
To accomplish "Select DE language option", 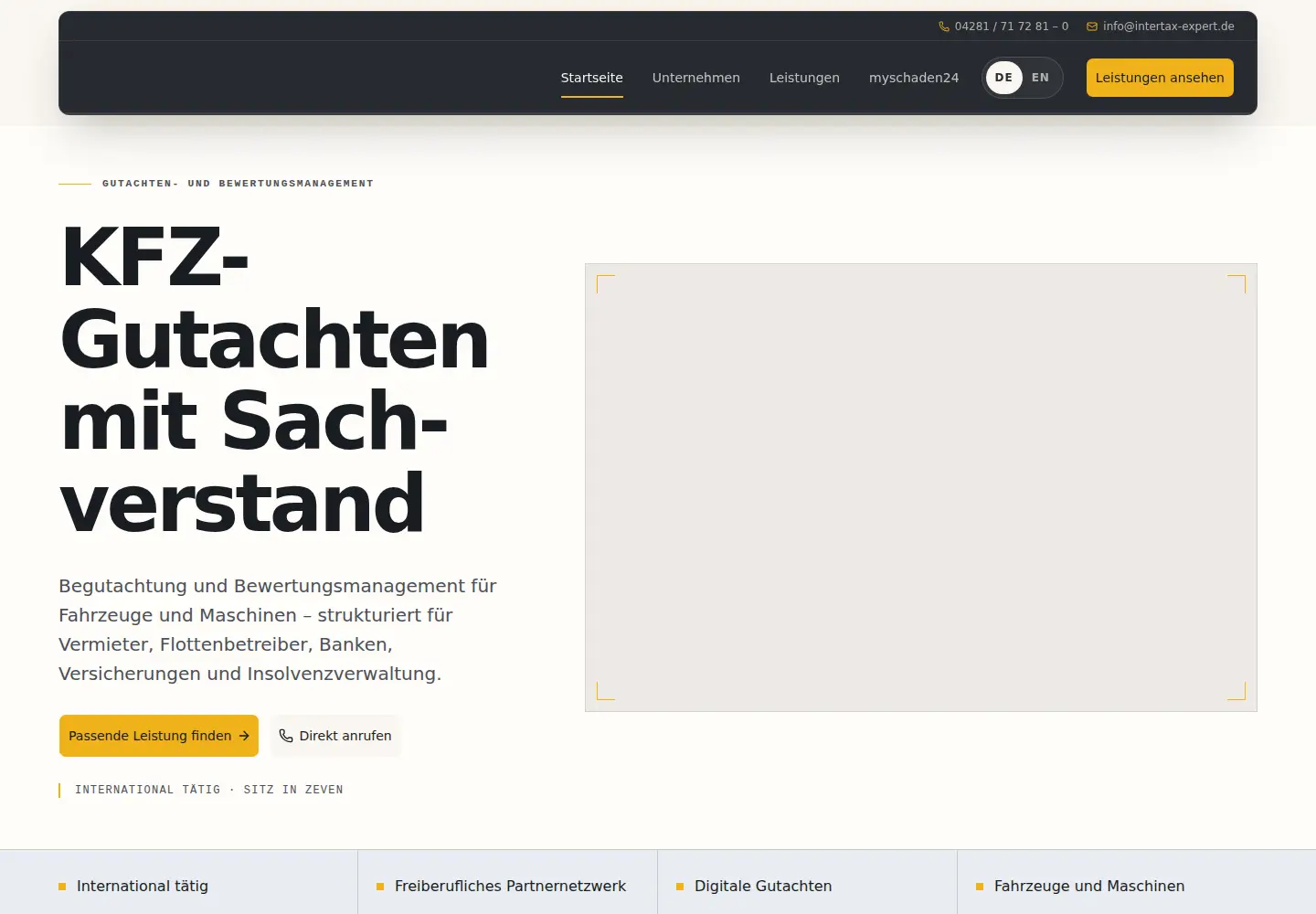I will coord(1003,78).
